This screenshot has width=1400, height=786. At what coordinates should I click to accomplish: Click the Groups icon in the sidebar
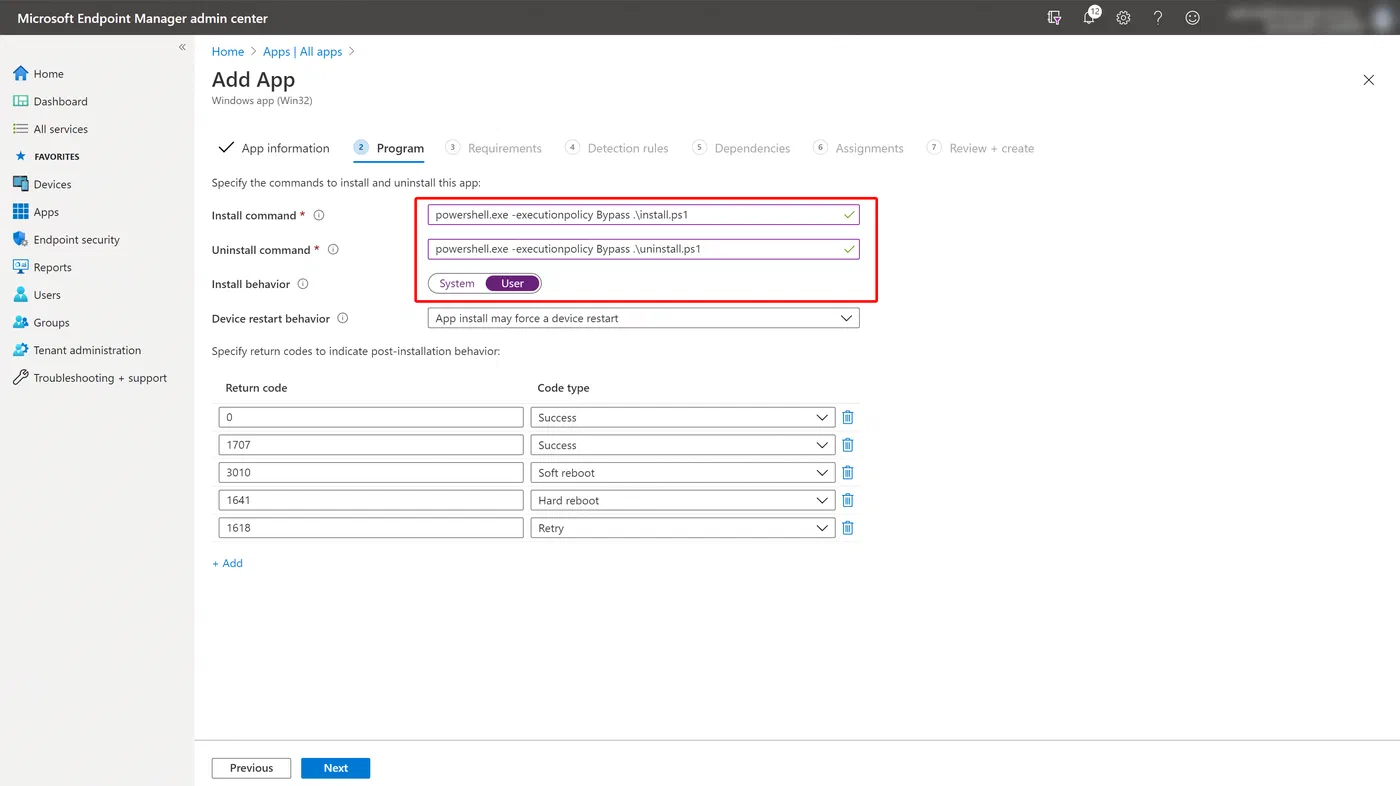20,322
